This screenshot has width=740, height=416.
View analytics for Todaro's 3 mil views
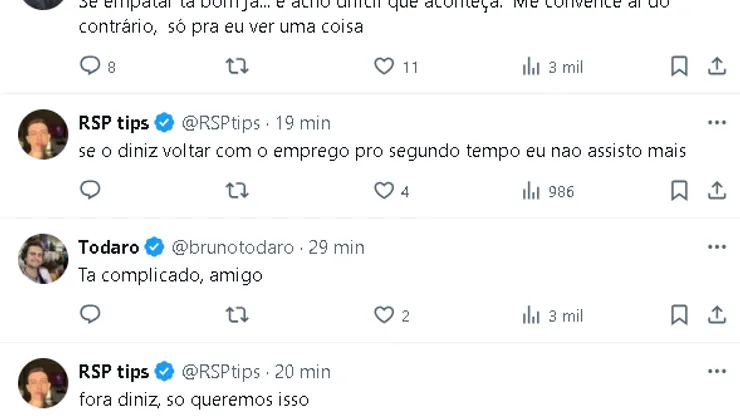pos(552,315)
